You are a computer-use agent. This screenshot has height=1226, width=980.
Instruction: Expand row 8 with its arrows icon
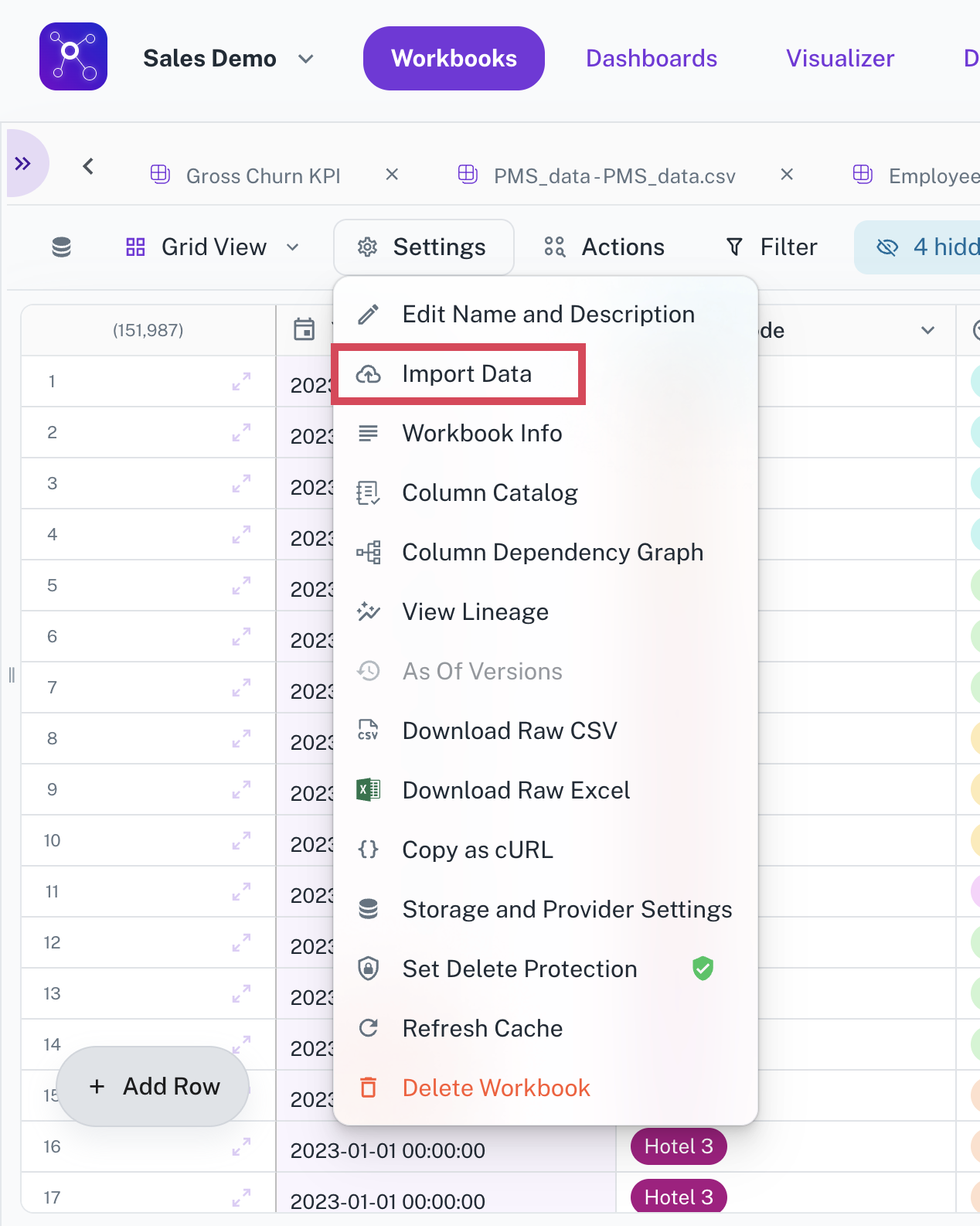(241, 739)
